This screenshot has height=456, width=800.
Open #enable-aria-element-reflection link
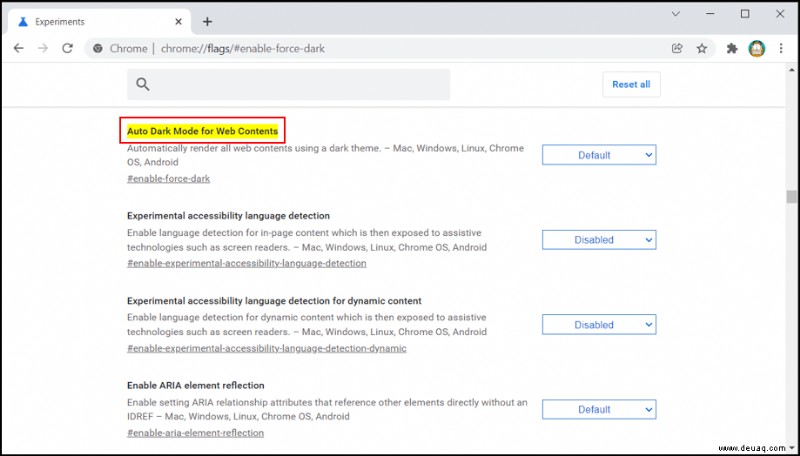195,433
